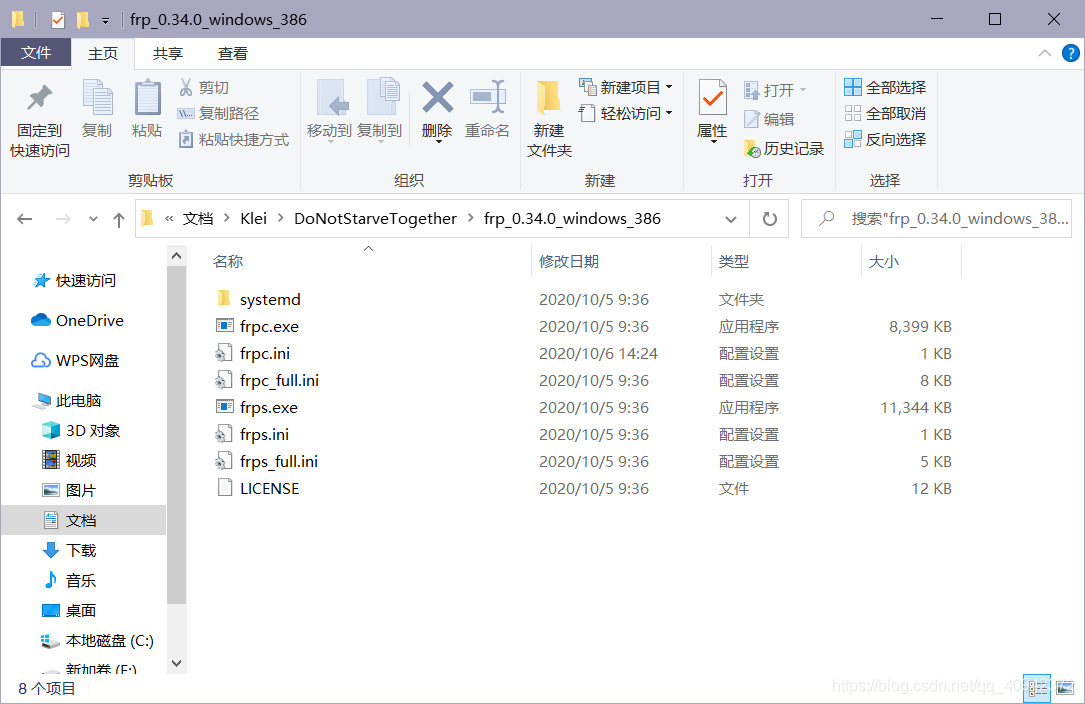Switch to the Home (主页) ribbon tab

(103, 53)
